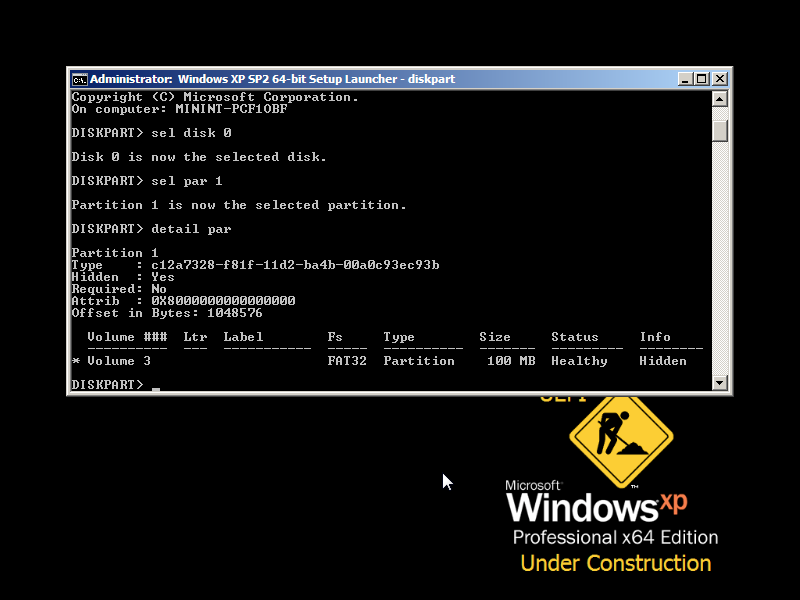Maximize the diskpart console window
Image resolution: width=800 pixels, height=600 pixels.
coord(702,79)
